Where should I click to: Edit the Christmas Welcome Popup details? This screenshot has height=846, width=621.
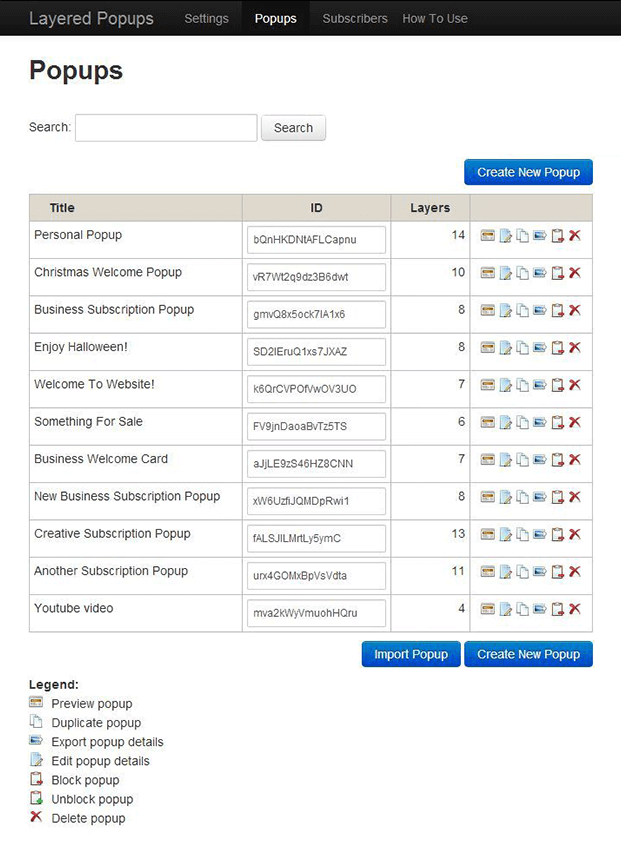[x=506, y=273]
